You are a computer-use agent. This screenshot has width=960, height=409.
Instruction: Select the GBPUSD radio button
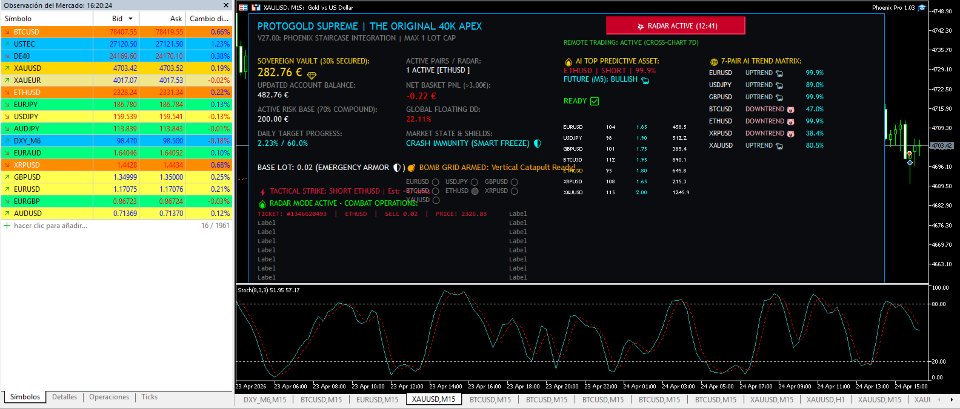click(x=514, y=182)
